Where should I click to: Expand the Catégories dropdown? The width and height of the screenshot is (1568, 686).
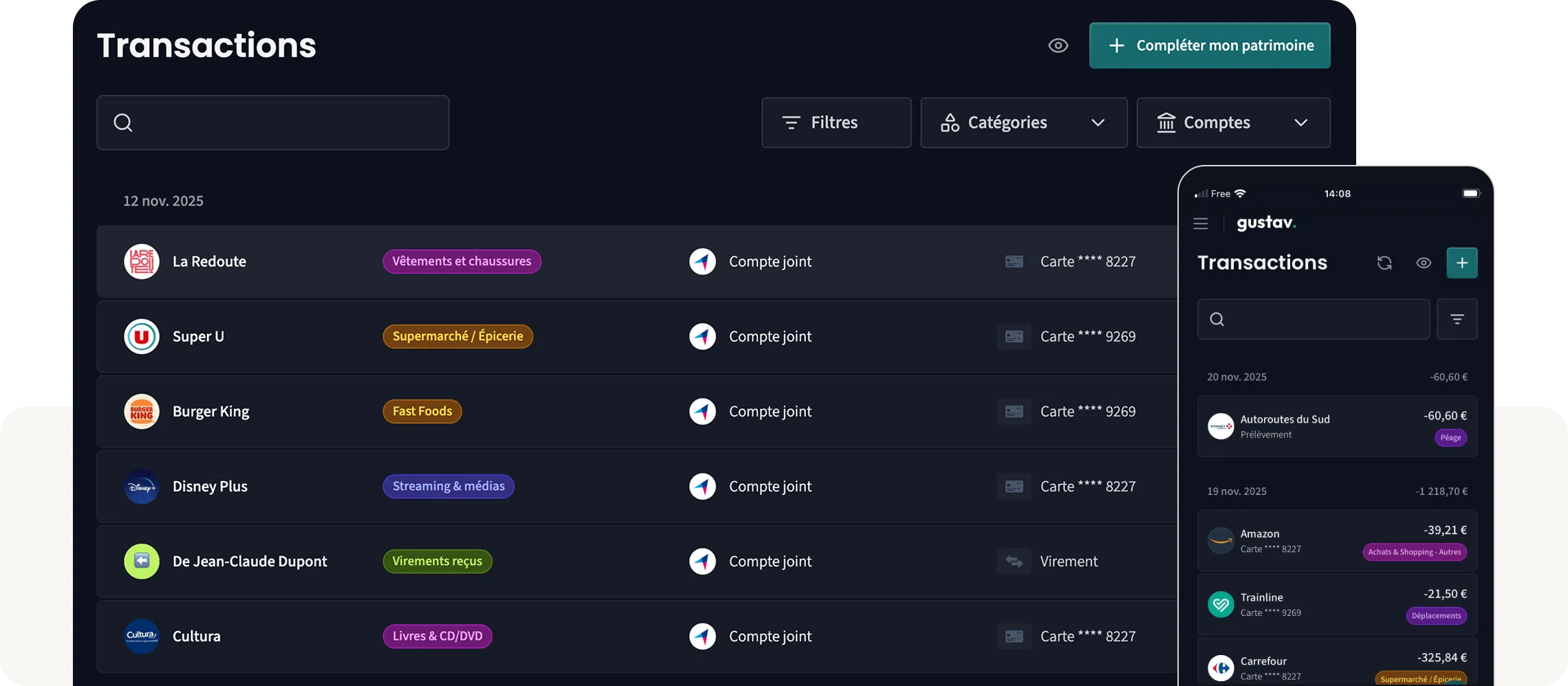(x=1023, y=123)
